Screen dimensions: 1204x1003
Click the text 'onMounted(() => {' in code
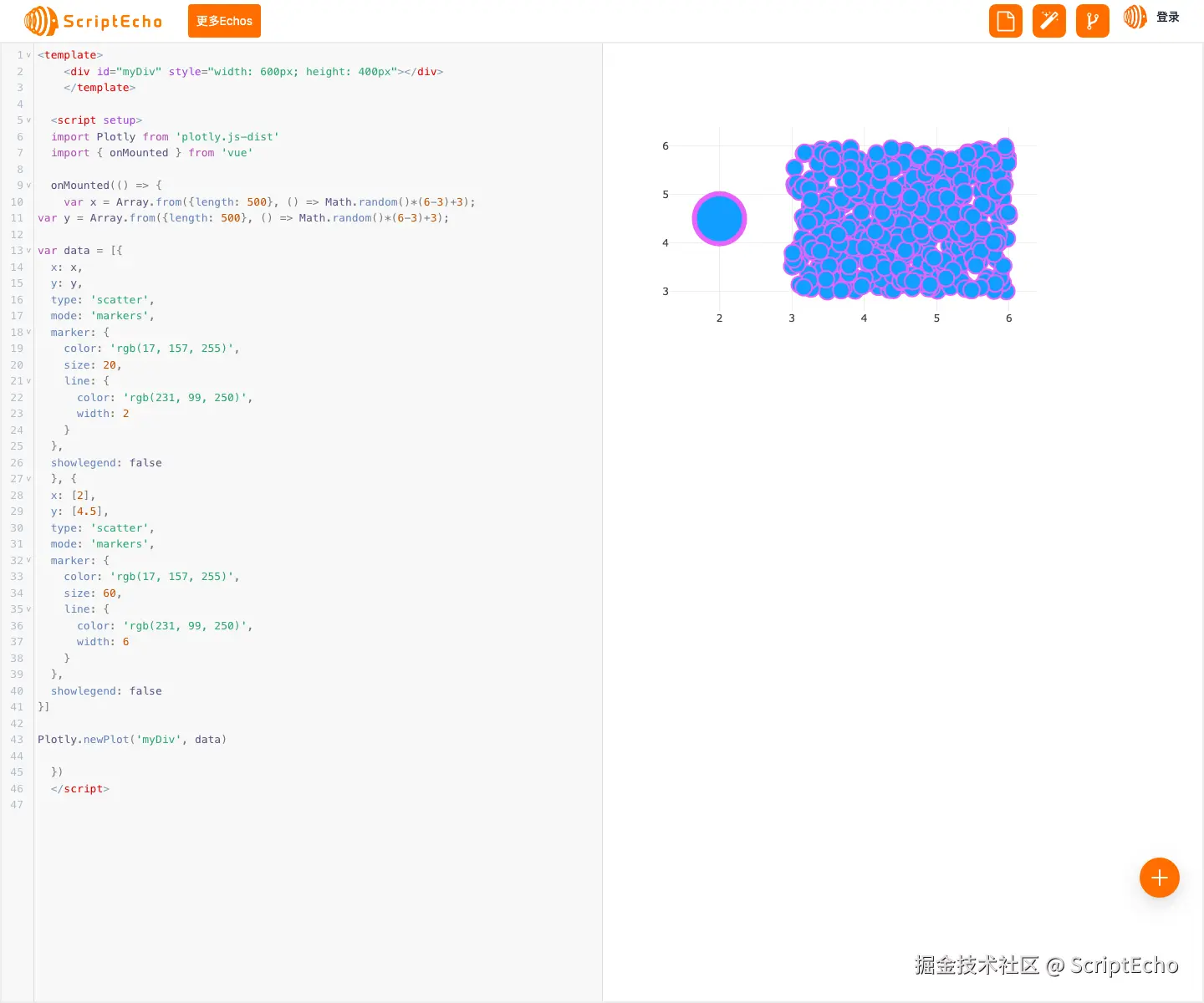point(106,186)
